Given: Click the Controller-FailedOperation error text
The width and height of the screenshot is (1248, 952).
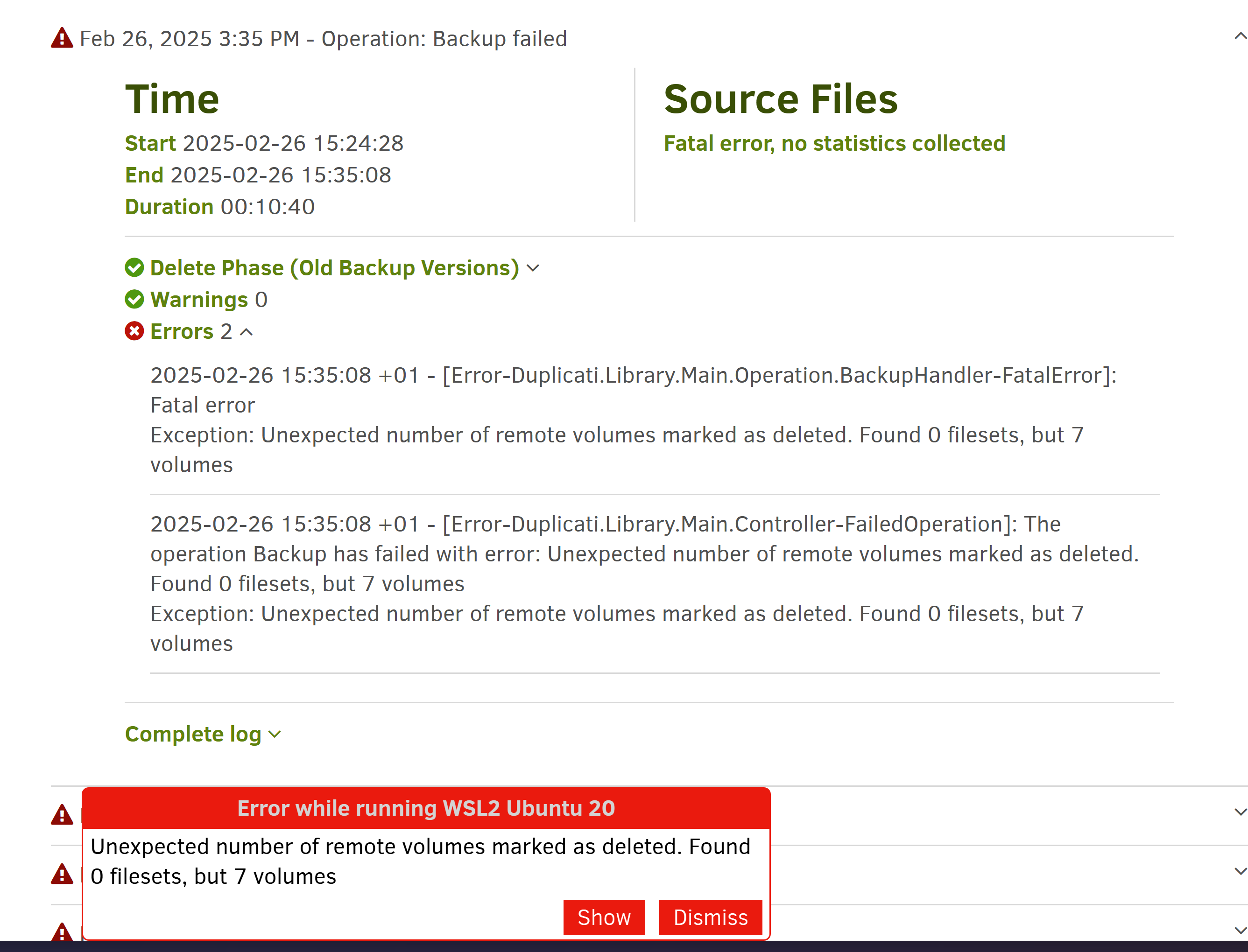Looking at the screenshot, I should click(x=645, y=584).
